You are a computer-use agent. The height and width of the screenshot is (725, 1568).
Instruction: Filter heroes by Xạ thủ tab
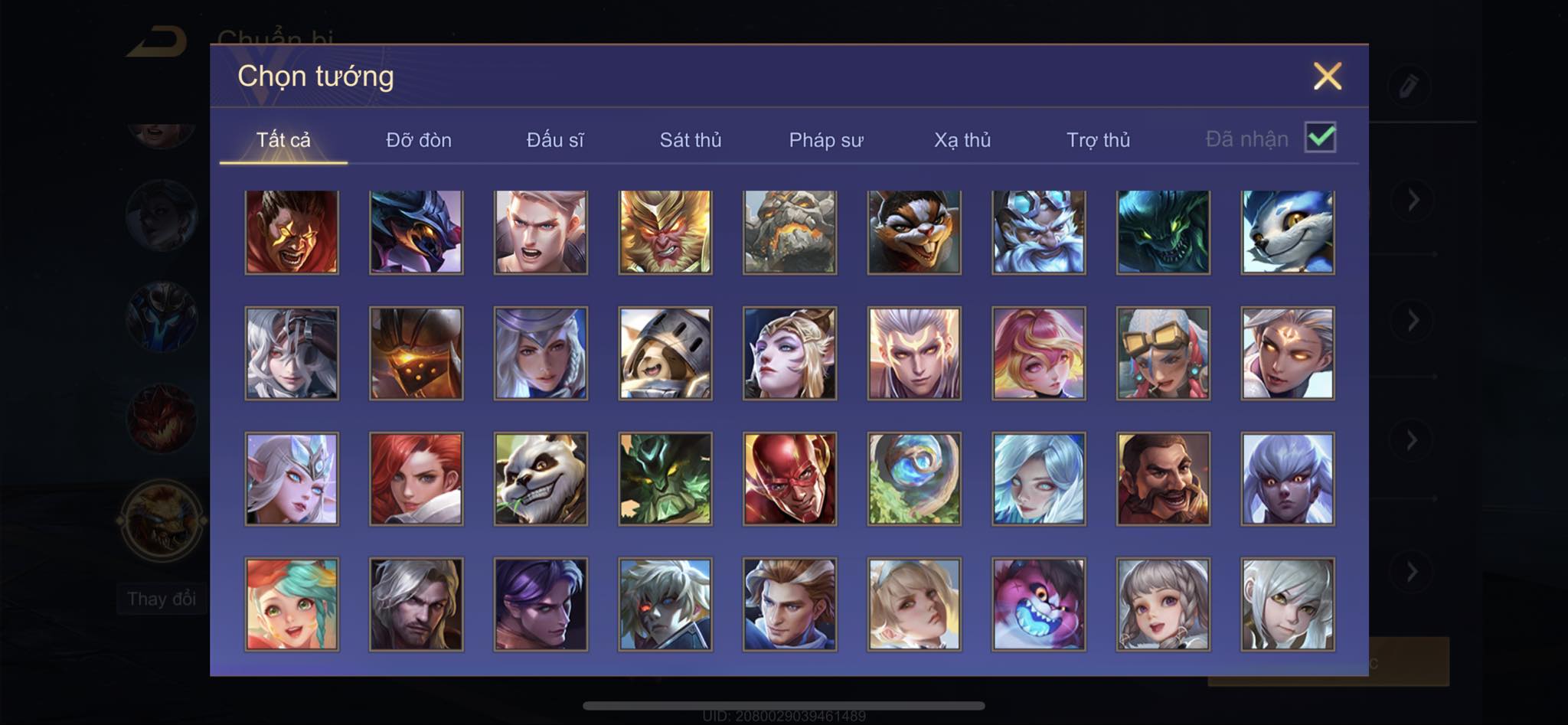[962, 140]
